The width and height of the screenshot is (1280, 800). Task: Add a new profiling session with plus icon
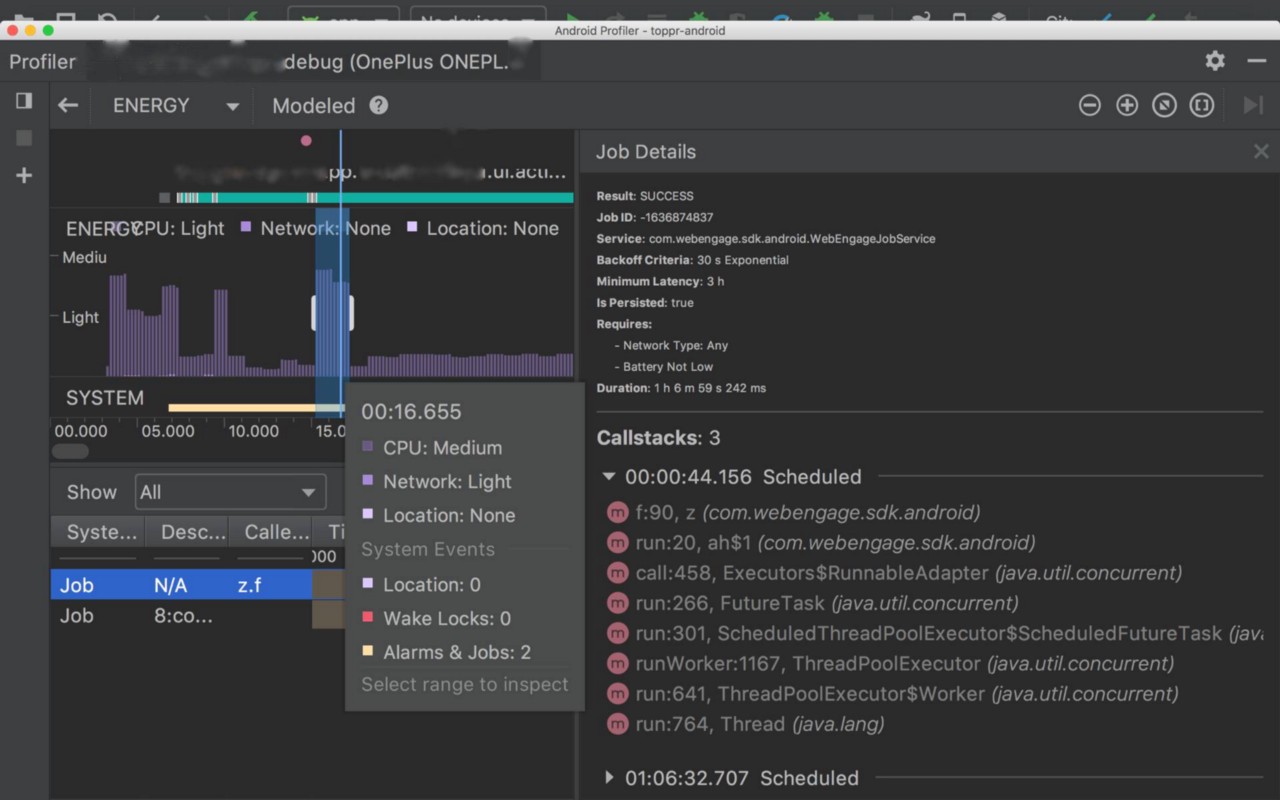click(24, 176)
